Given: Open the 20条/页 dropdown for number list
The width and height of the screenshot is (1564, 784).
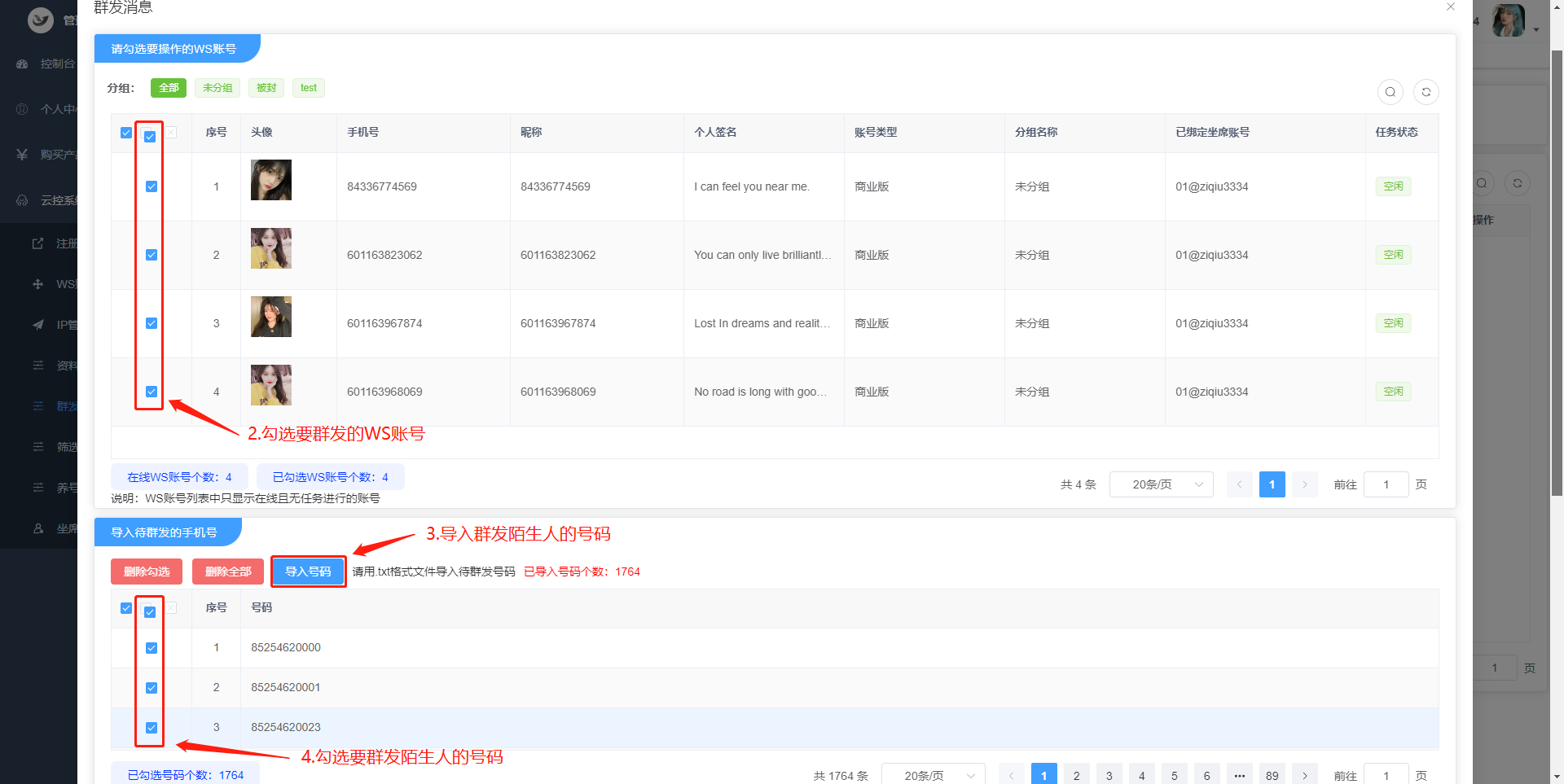Looking at the screenshot, I should (934, 775).
